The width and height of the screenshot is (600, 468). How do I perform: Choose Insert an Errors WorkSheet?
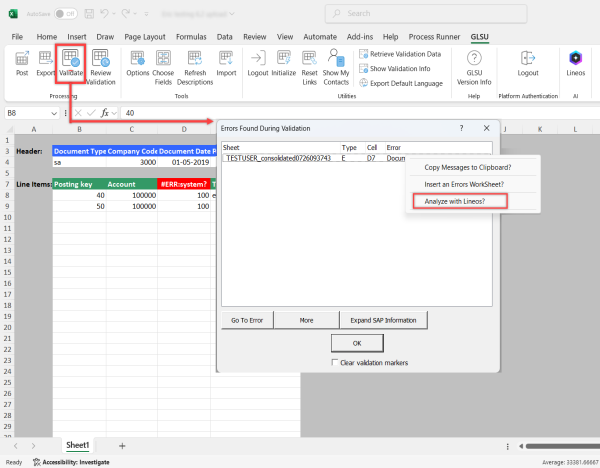(464, 184)
